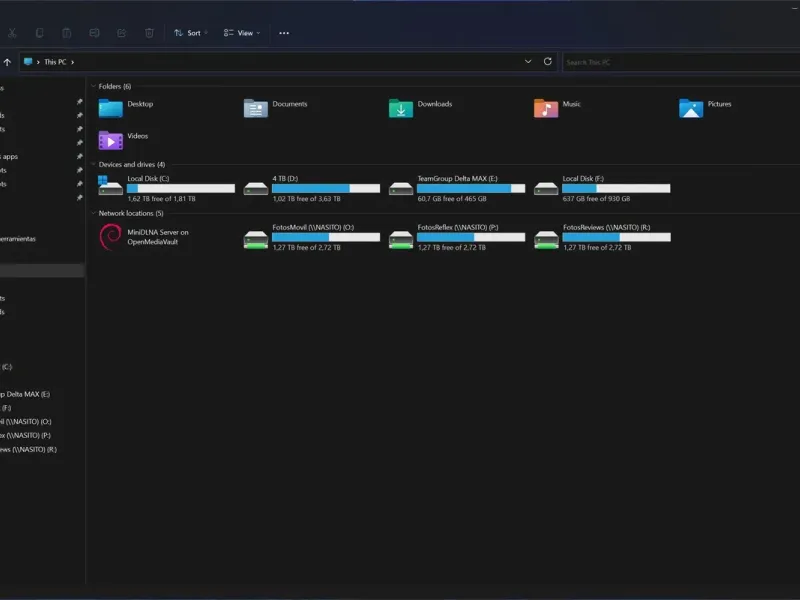Select the FotosMovil (O:) network drive icon
This screenshot has height=600, width=800.
pyautogui.click(x=256, y=240)
